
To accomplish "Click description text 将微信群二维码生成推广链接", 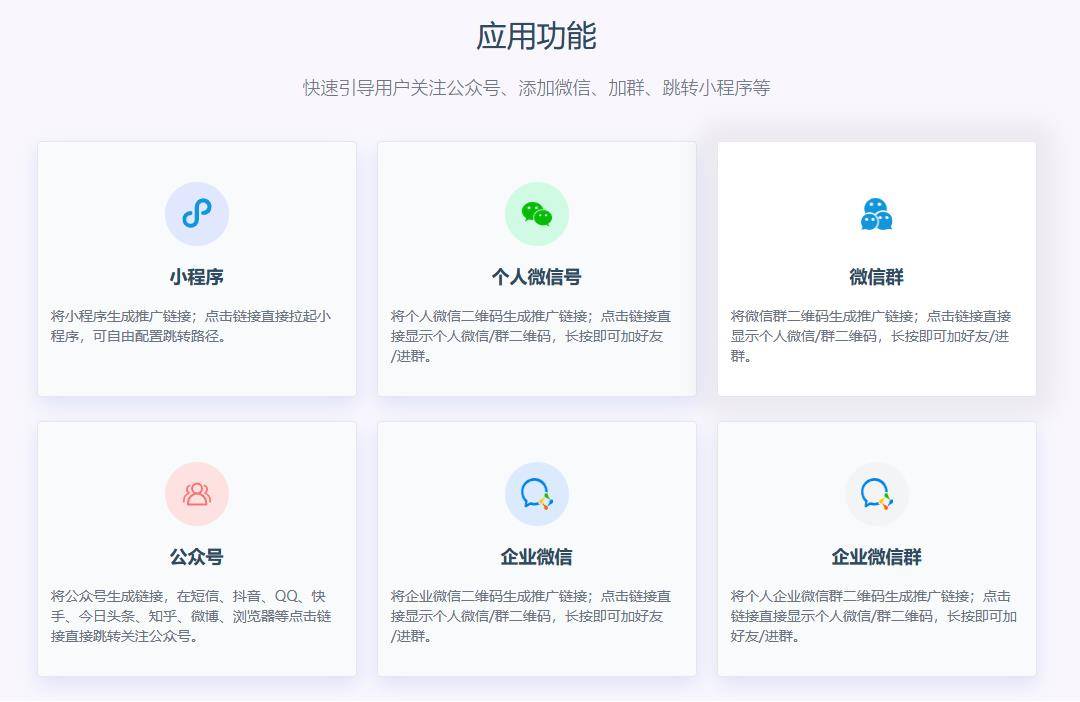I will (x=871, y=336).
